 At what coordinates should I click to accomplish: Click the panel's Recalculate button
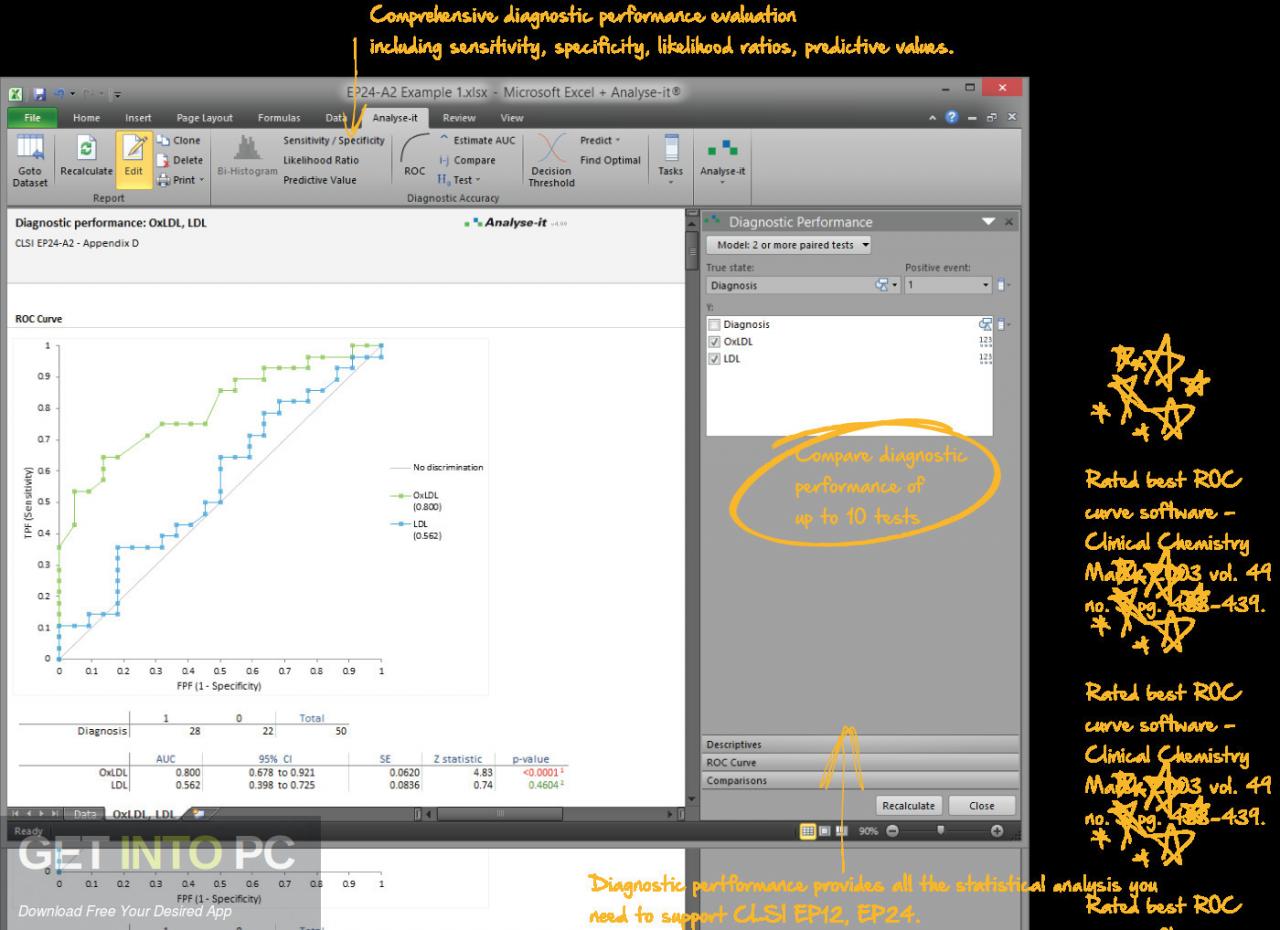point(909,805)
